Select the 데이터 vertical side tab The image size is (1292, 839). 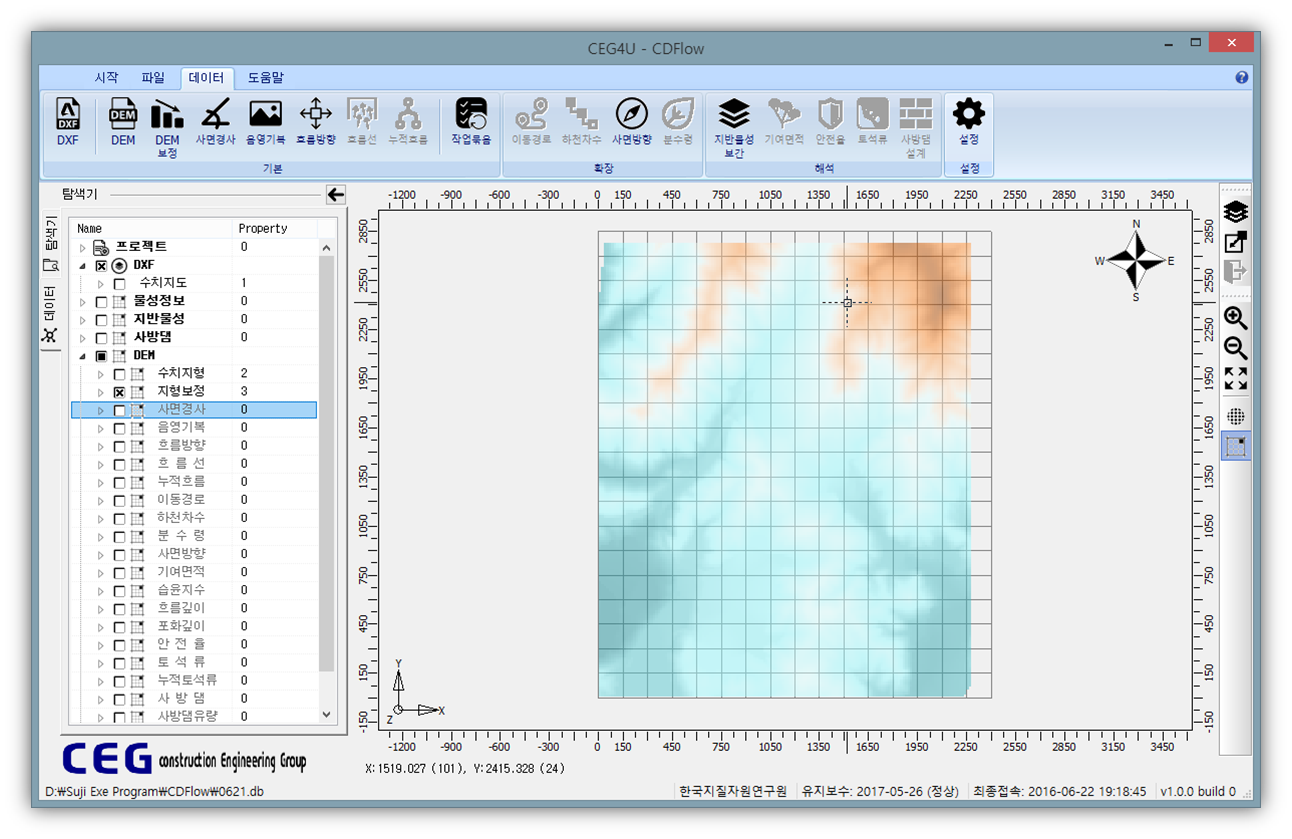[x=50, y=315]
